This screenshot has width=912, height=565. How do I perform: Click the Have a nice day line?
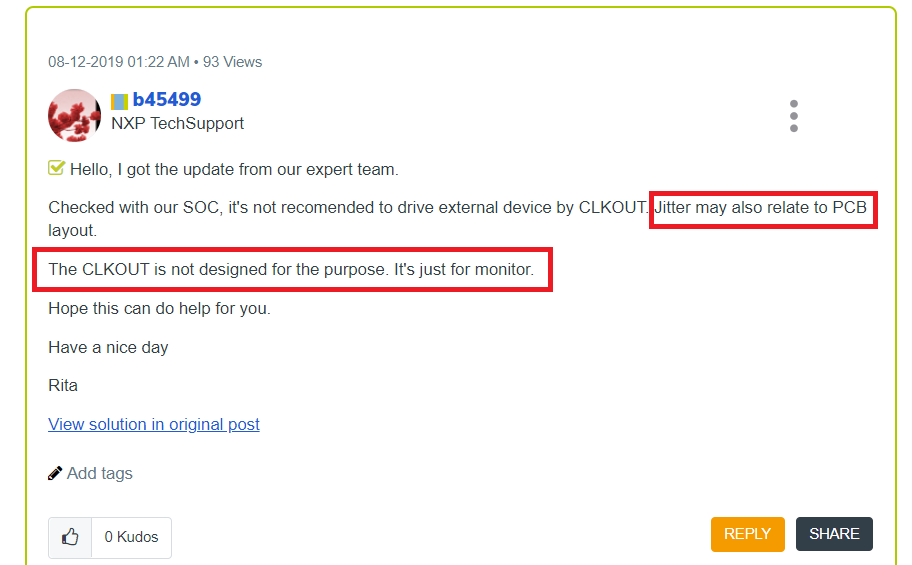108,347
